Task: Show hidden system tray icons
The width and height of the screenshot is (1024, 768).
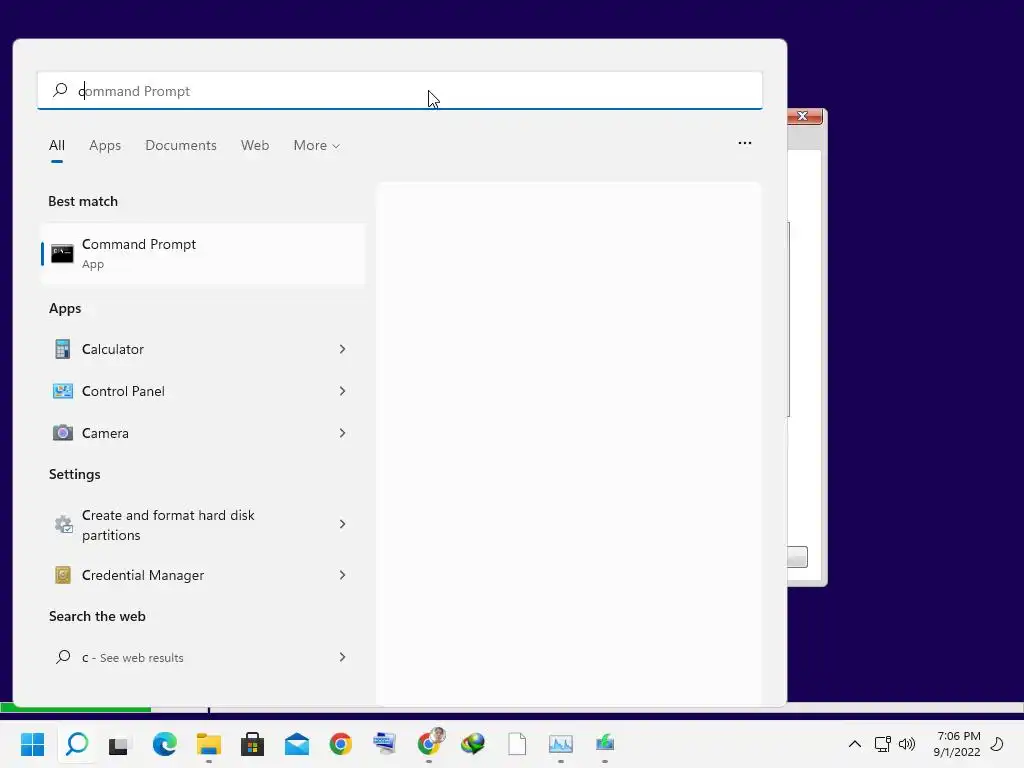Action: [x=854, y=744]
